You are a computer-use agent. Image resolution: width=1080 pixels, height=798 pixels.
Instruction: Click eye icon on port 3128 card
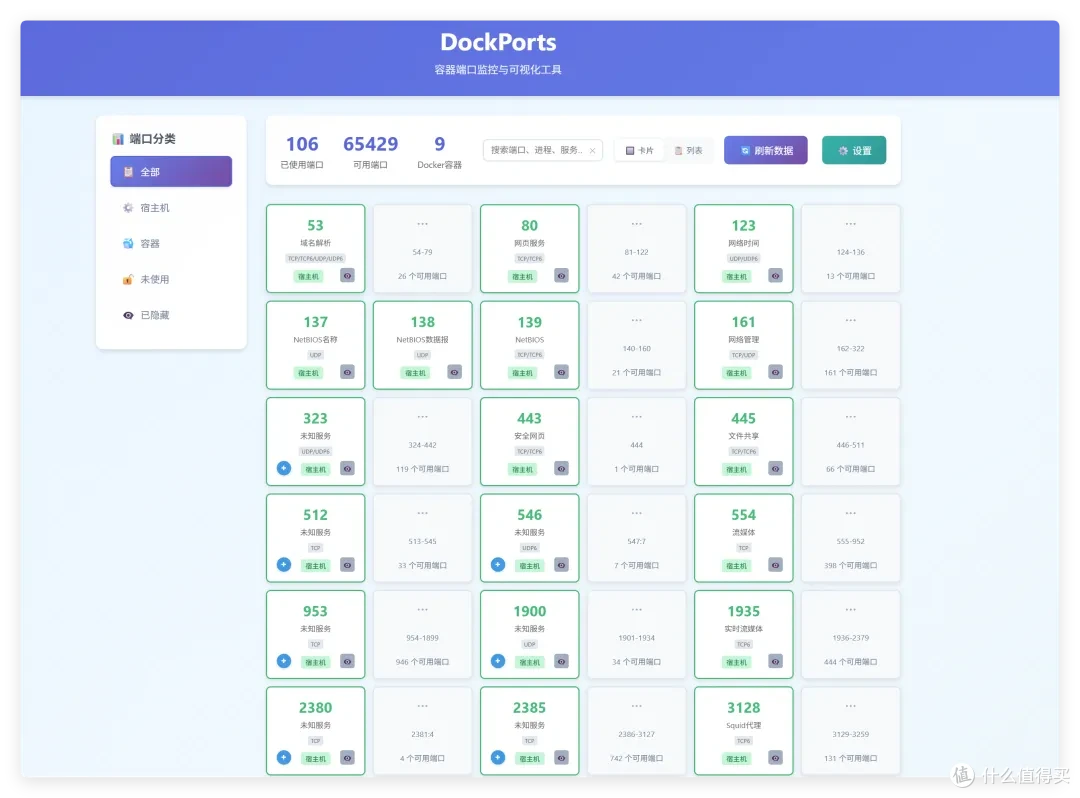tap(776, 758)
